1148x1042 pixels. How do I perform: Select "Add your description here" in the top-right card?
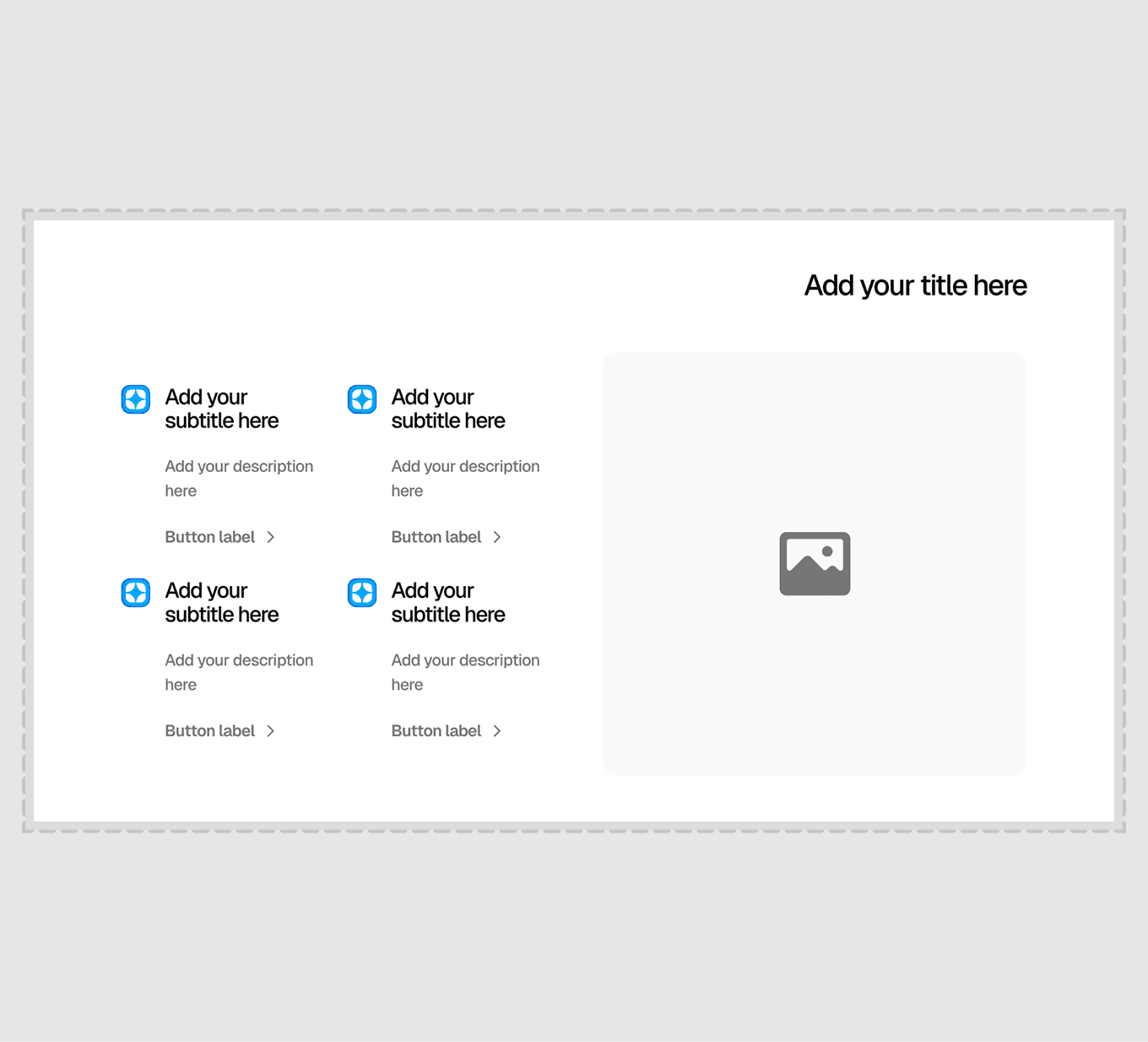(x=465, y=479)
